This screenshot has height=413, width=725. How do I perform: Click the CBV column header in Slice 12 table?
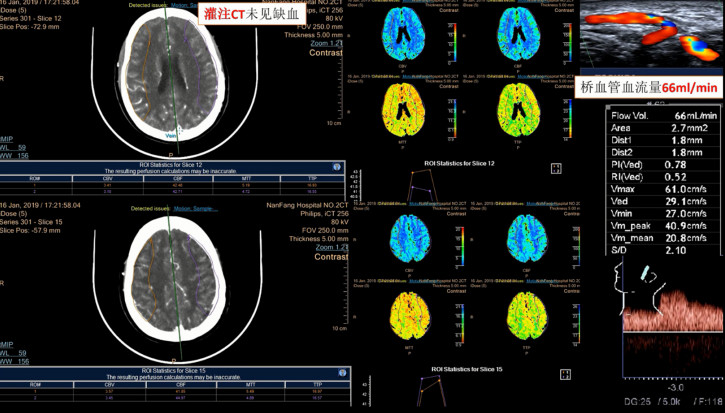[x=108, y=178]
